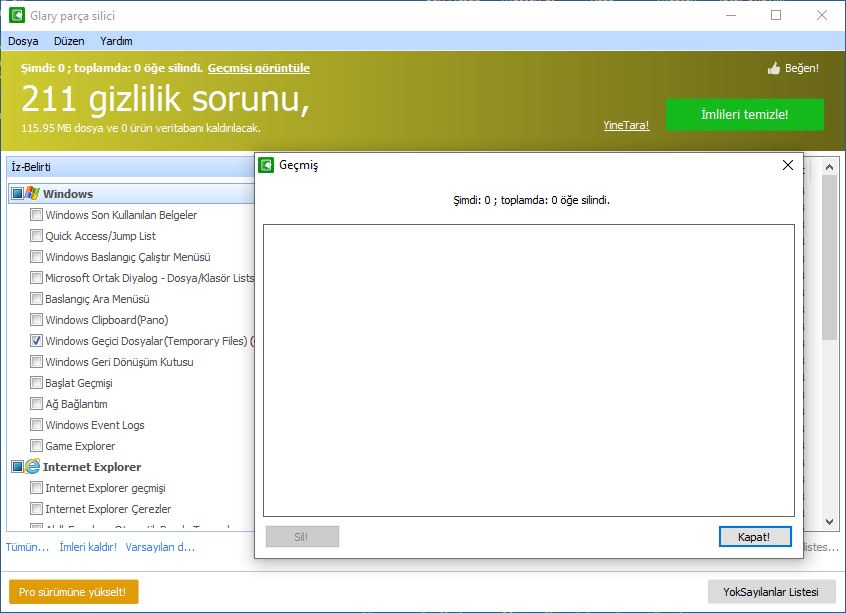Toggle the Internet Explorer group checkbox
Viewport: 846px width, 613px height.
(x=18, y=466)
